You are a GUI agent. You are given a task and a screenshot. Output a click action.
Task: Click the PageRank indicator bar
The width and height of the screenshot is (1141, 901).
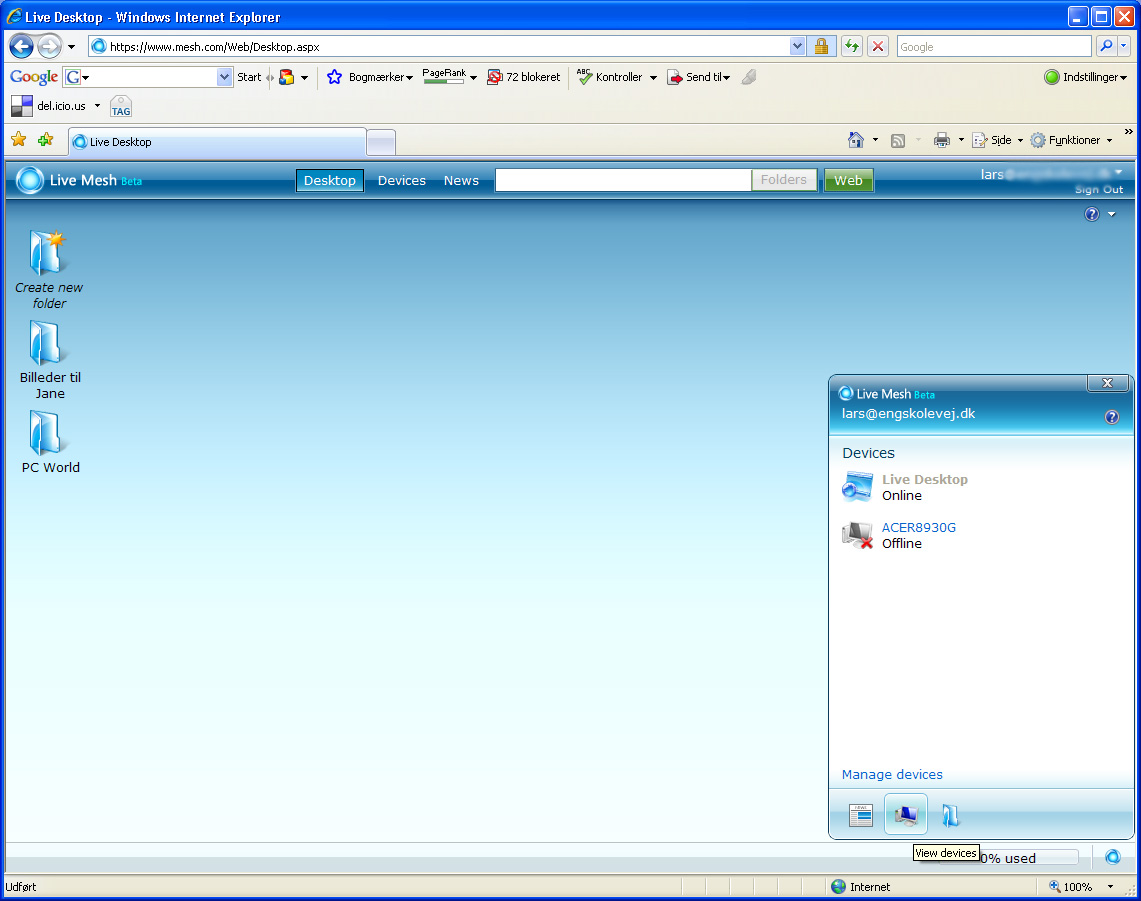click(x=444, y=76)
